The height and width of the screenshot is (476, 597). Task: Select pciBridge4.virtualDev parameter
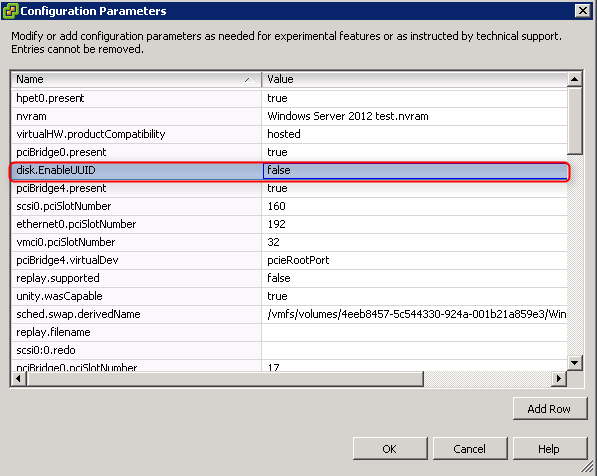point(136,260)
